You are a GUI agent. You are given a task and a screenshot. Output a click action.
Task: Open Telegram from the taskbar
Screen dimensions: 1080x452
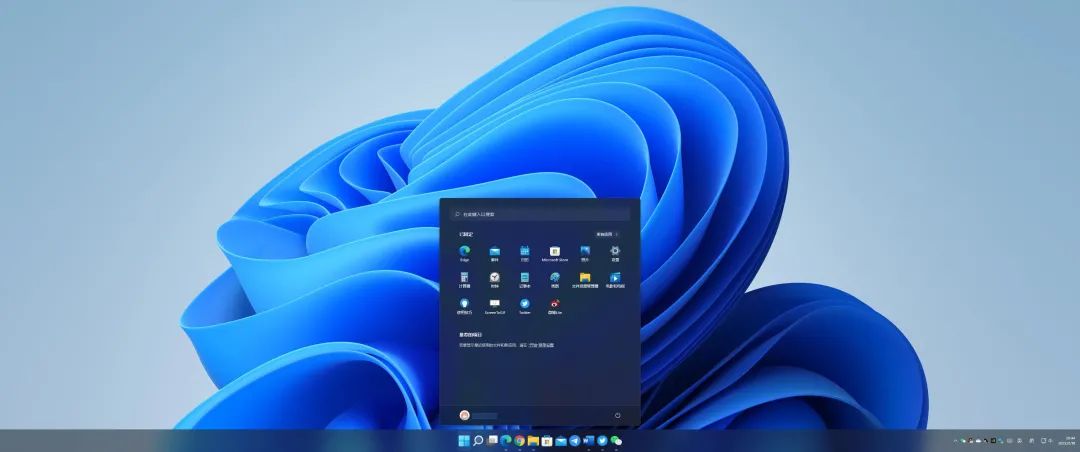click(574, 440)
